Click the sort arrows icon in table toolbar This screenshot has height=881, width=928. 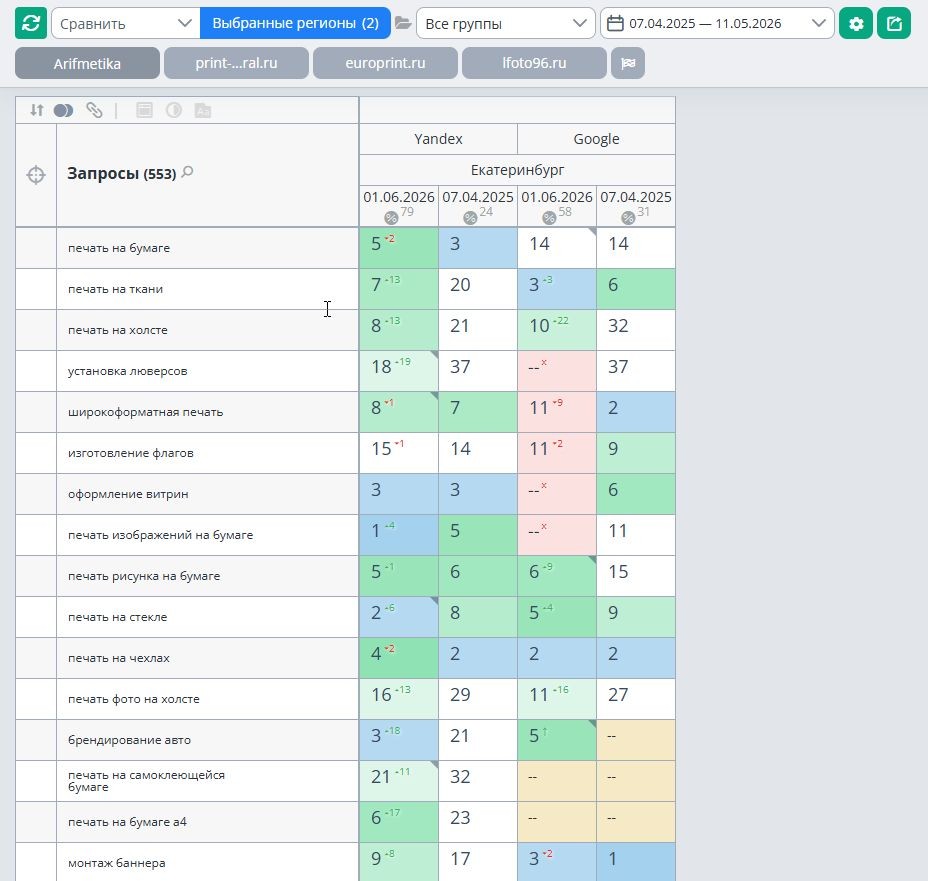click(x=37, y=110)
